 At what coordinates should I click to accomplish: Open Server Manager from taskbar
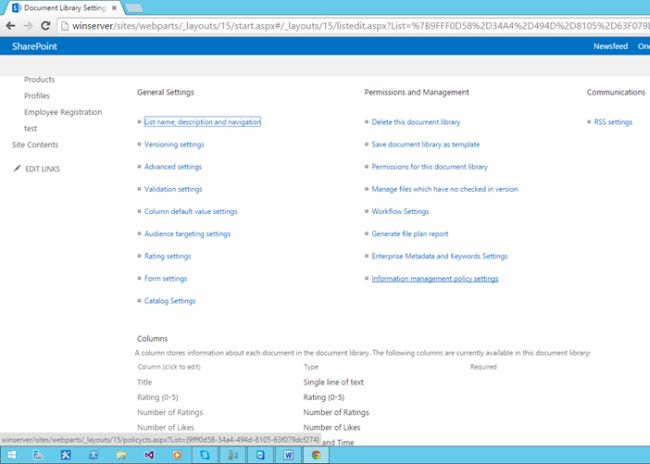38,455
